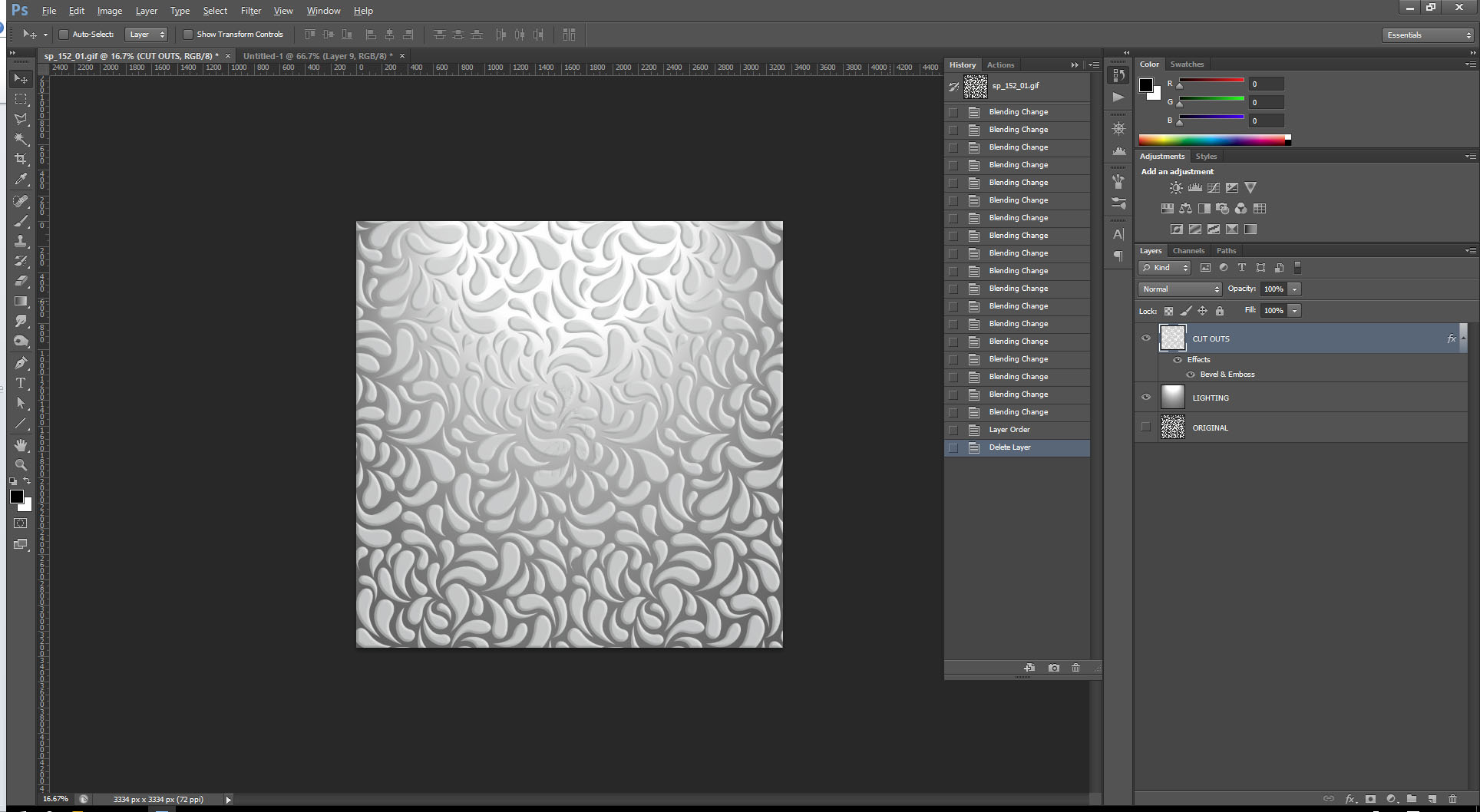Open the History panel options menu
The height and width of the screenshot is (812, 1480).
click(x=1094, y=65)
